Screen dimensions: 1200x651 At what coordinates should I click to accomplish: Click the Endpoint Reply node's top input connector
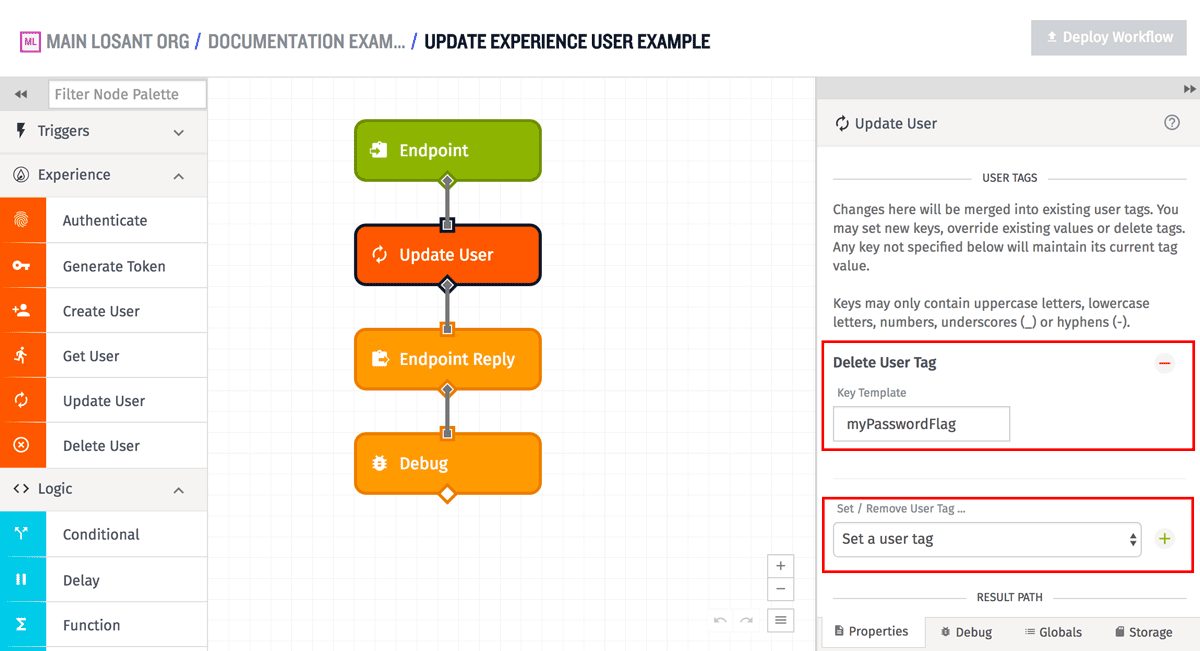447,329
